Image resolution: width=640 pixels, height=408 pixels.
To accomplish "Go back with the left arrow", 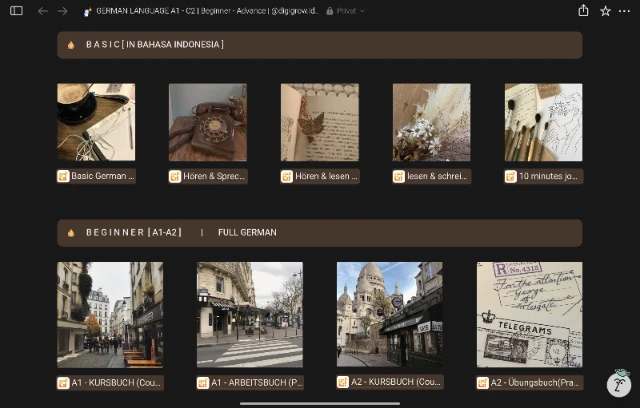I will 42,11.
